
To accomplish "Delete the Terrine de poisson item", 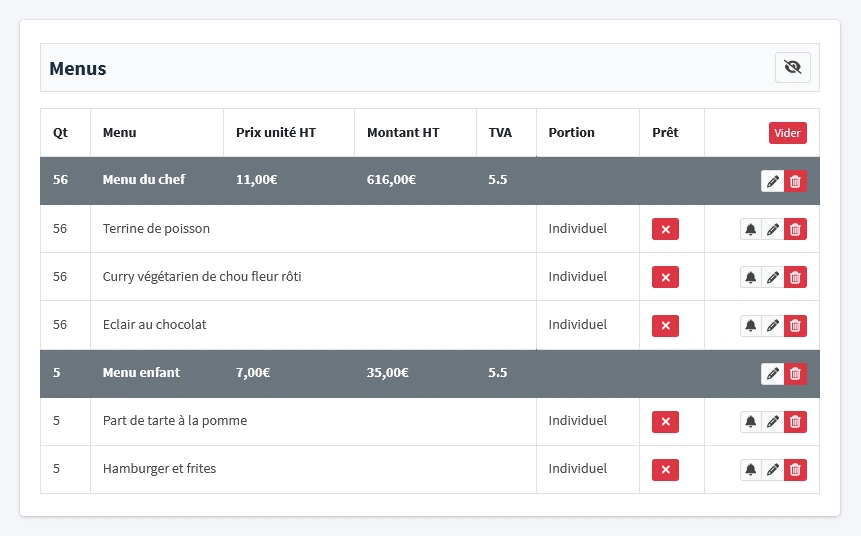I will click(x=795, y=229).
